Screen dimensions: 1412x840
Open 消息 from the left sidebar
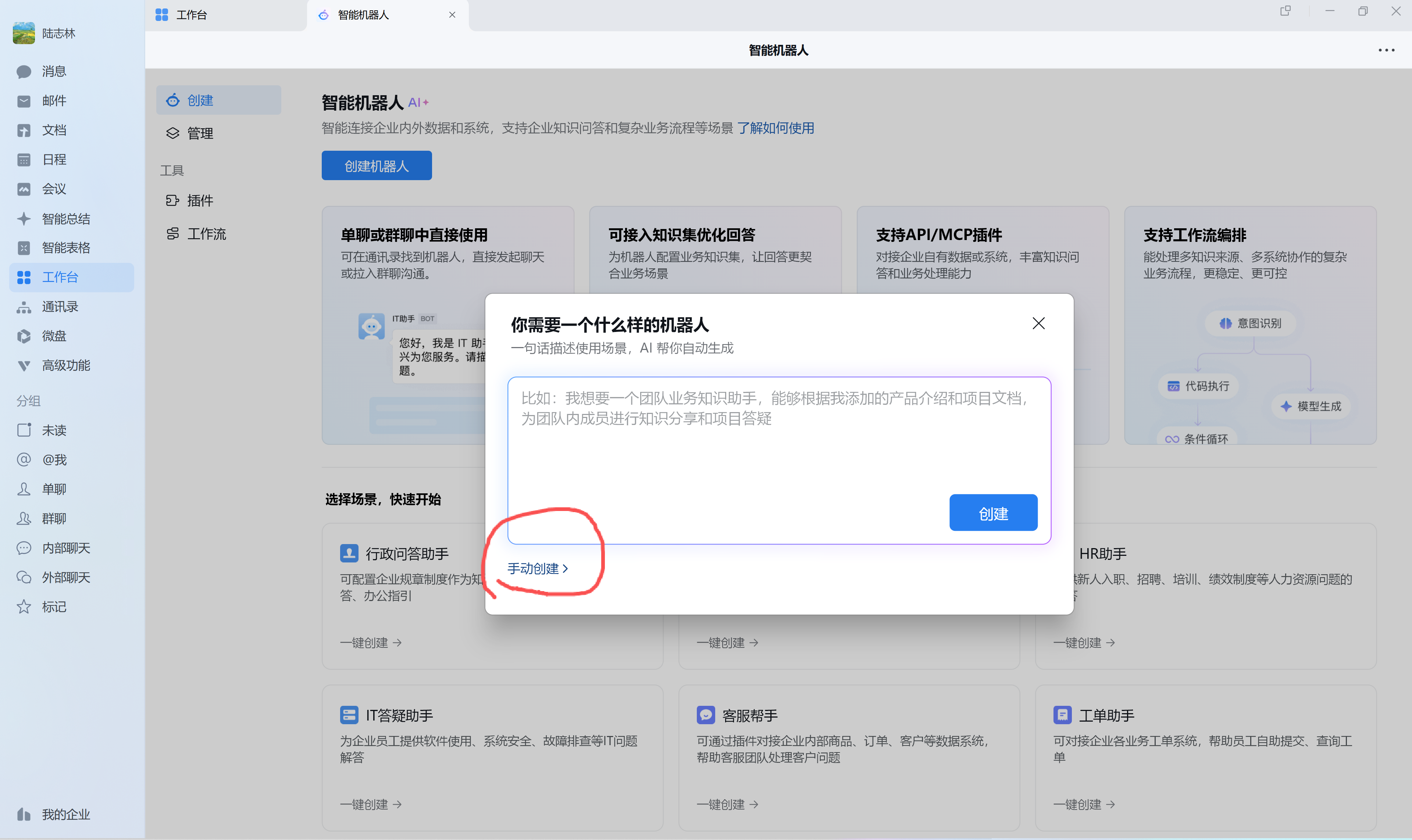71,71
